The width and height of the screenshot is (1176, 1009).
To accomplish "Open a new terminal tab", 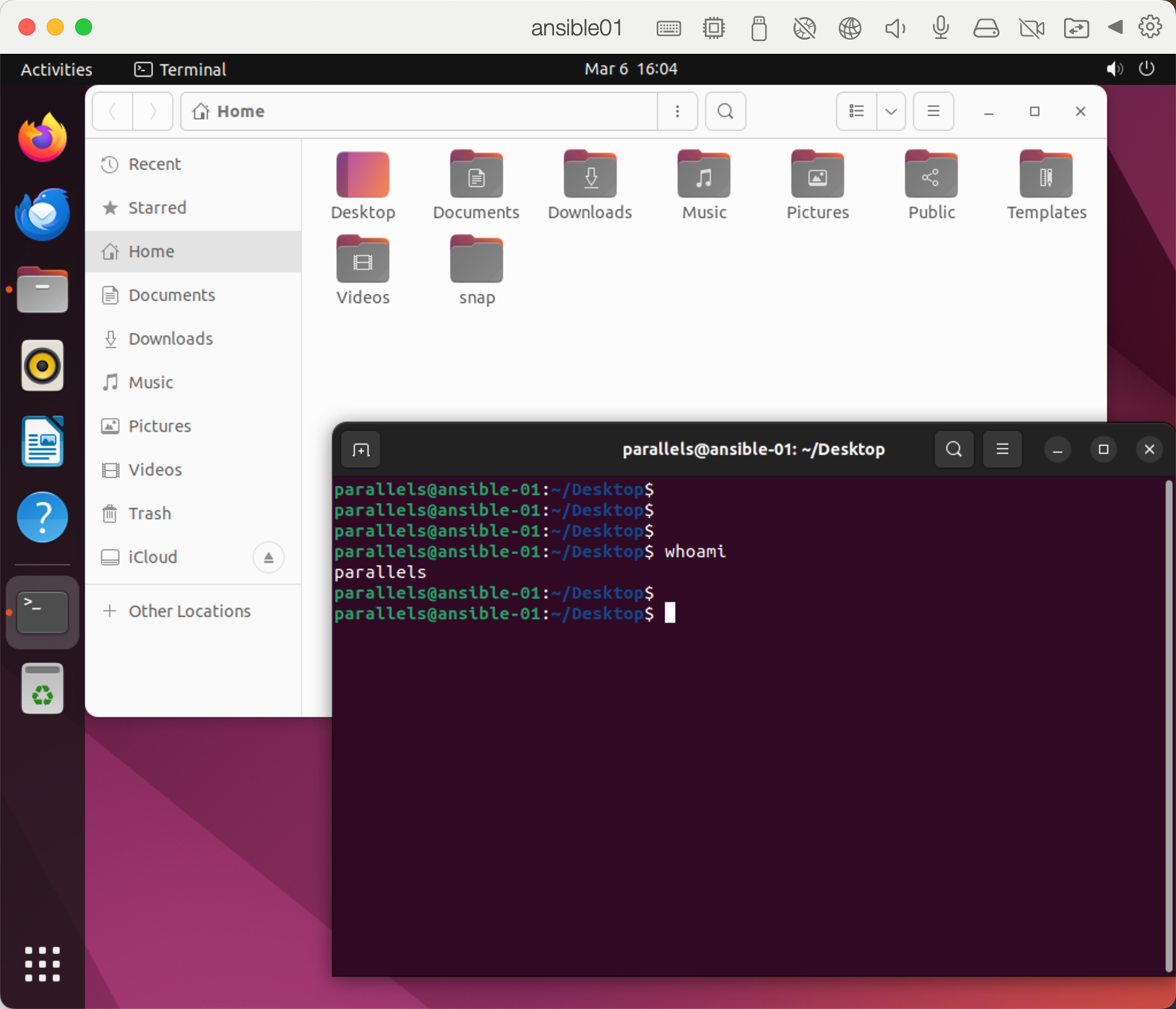I will (x=361, y=449).
